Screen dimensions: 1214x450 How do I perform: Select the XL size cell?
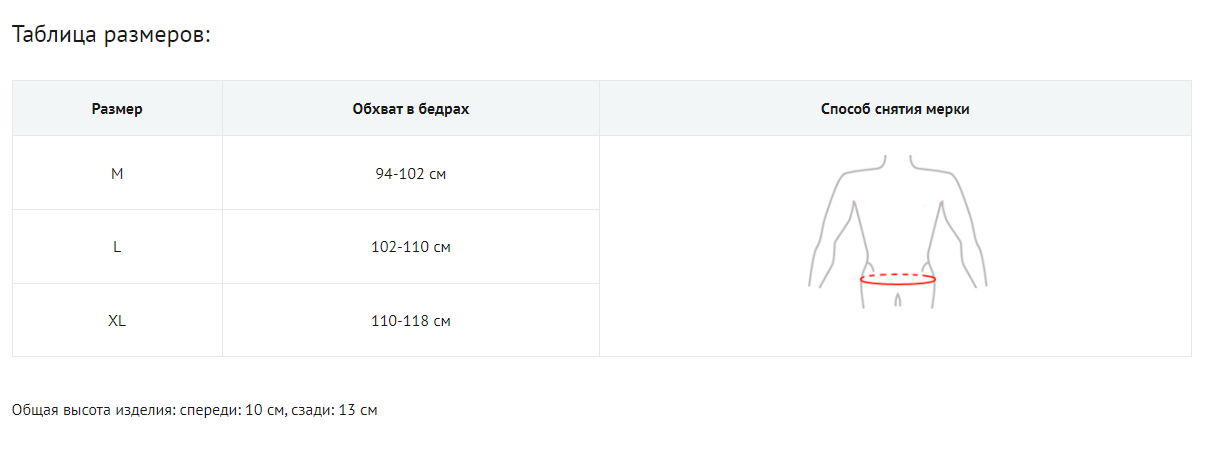click(117, 321)
